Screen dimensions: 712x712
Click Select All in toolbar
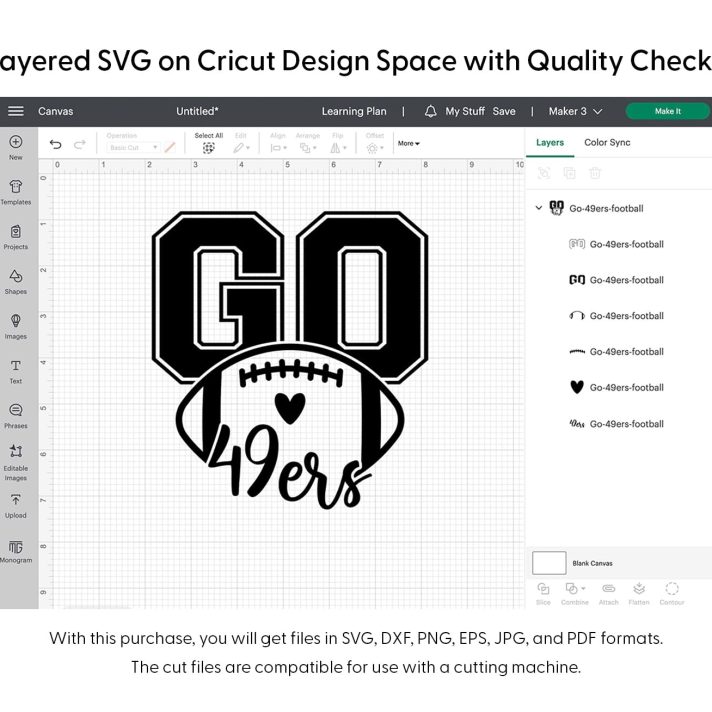(x=208, y=143)
